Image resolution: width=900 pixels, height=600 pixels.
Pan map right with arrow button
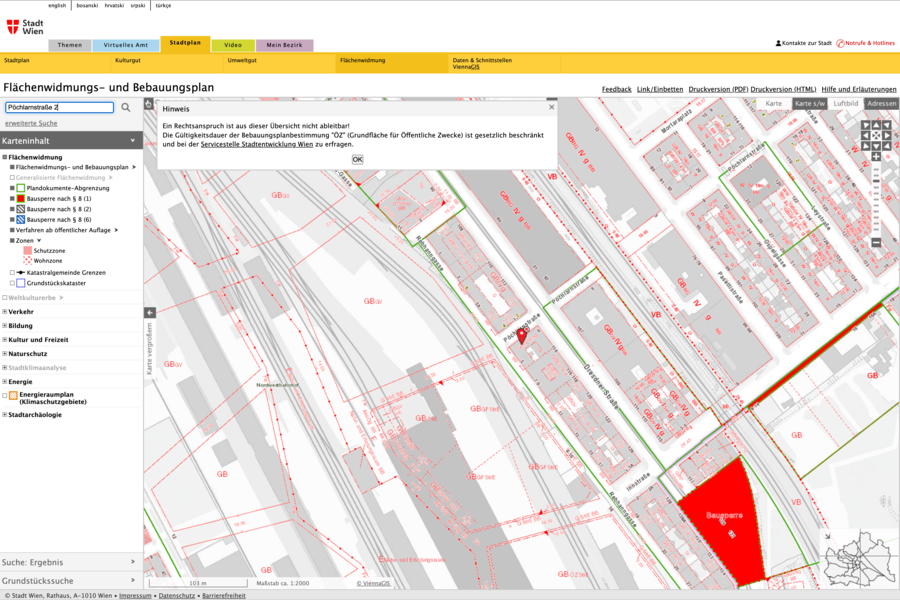(x=886, y=135)
